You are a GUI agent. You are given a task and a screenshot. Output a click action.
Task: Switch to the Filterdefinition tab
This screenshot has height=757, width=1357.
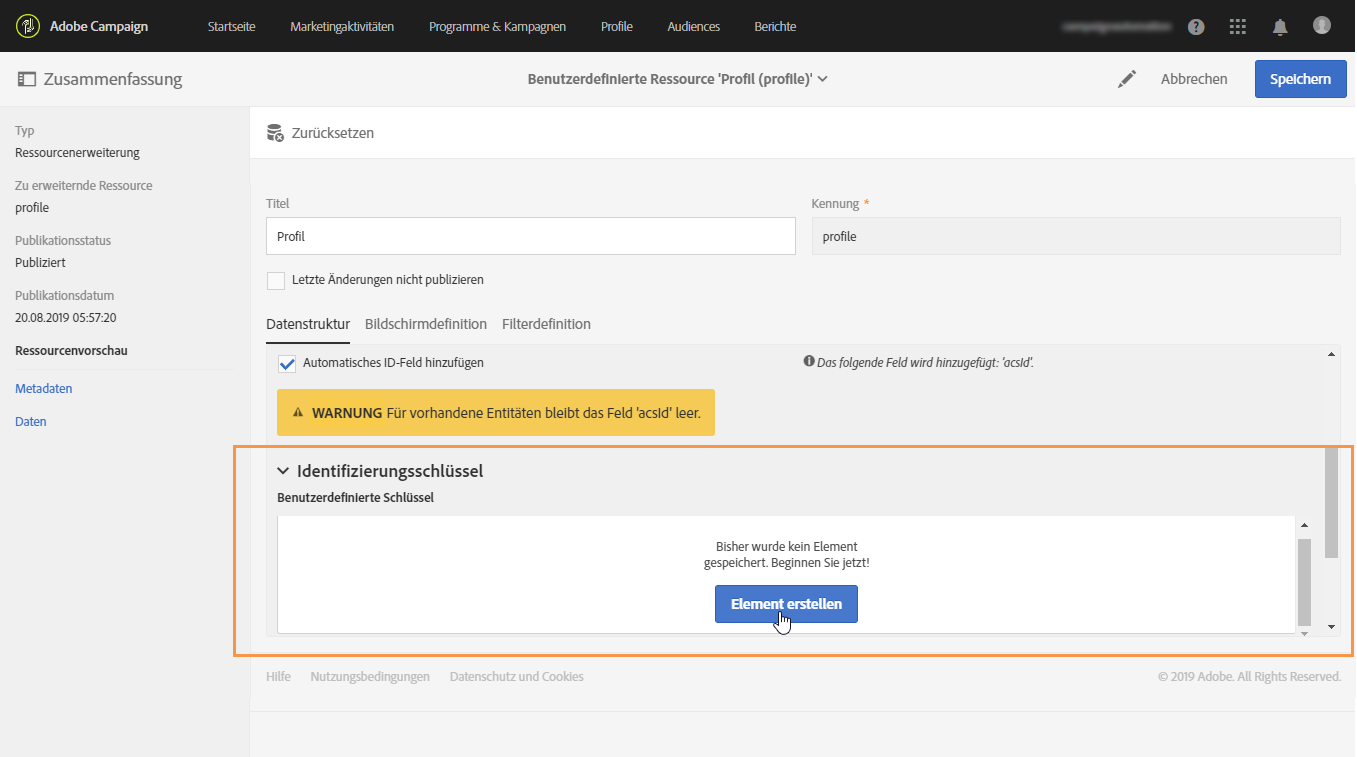(x=546, y=324)
